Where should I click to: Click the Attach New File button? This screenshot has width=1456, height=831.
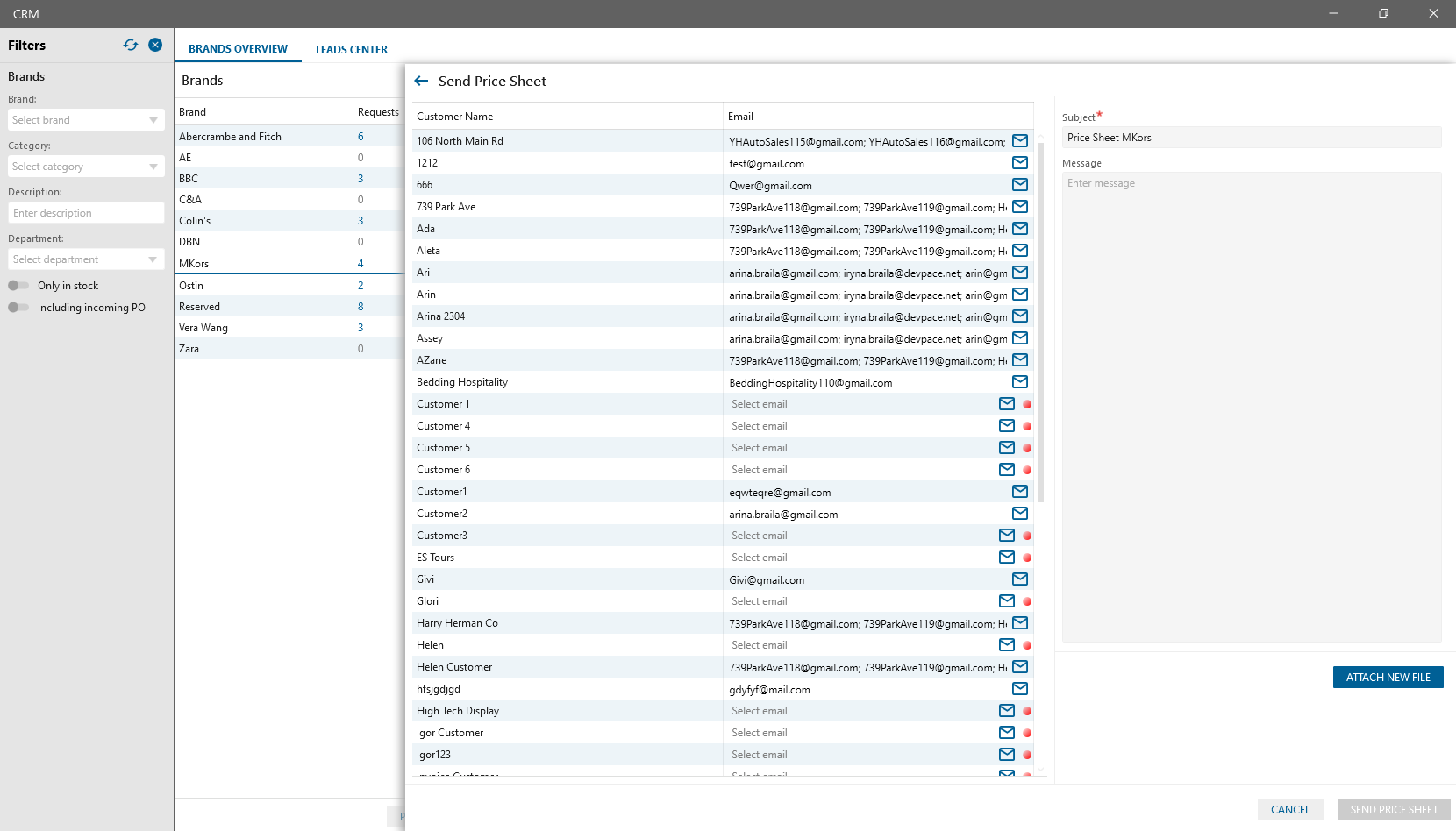pyautogui.click(x=1388, y=678)
